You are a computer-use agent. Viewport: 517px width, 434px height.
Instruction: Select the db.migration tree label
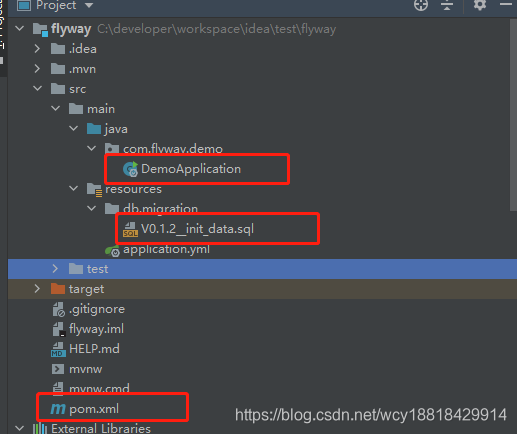tap(160, 209)
